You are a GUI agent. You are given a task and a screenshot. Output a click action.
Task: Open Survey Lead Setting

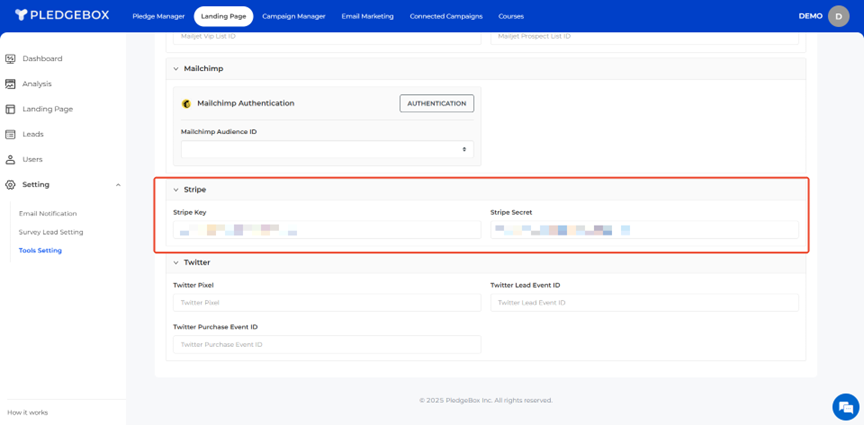tap(51, 232)
